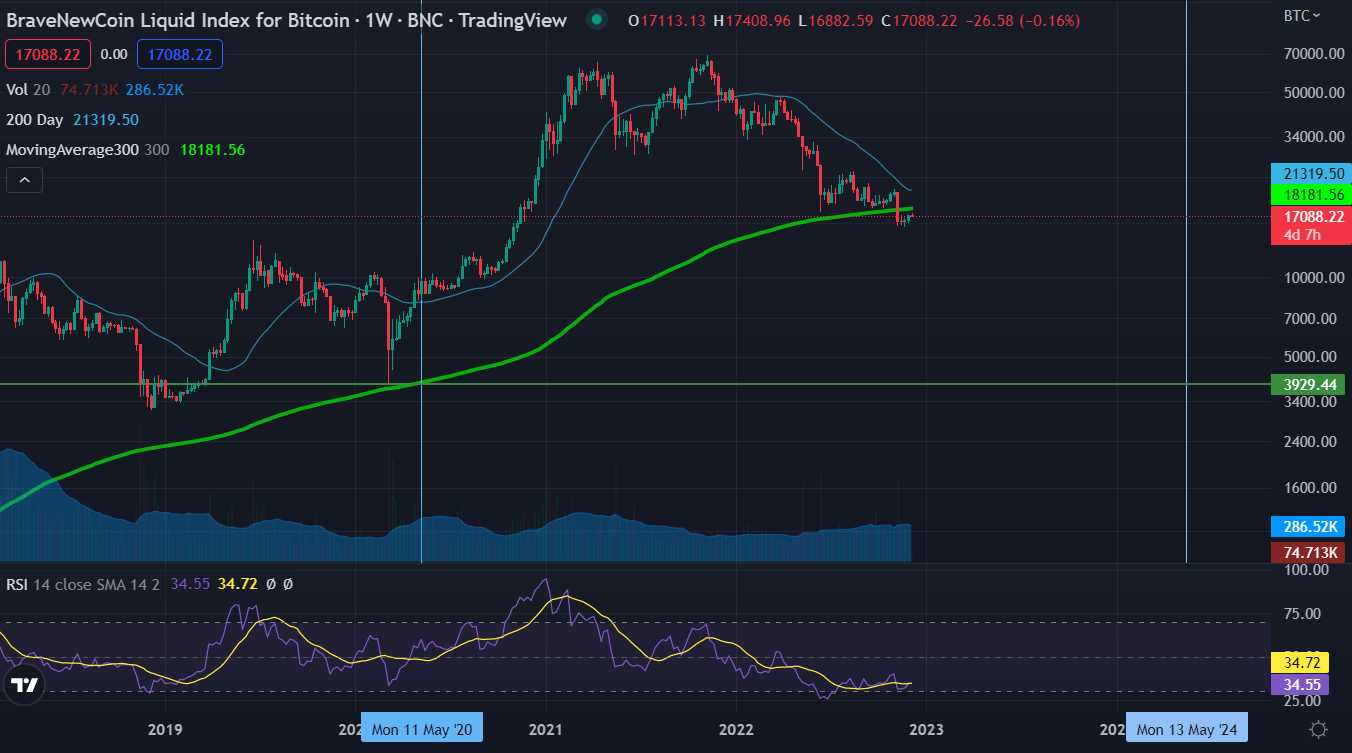Click the Mon 13 May '24 date label

click(x=1187, y=729)
